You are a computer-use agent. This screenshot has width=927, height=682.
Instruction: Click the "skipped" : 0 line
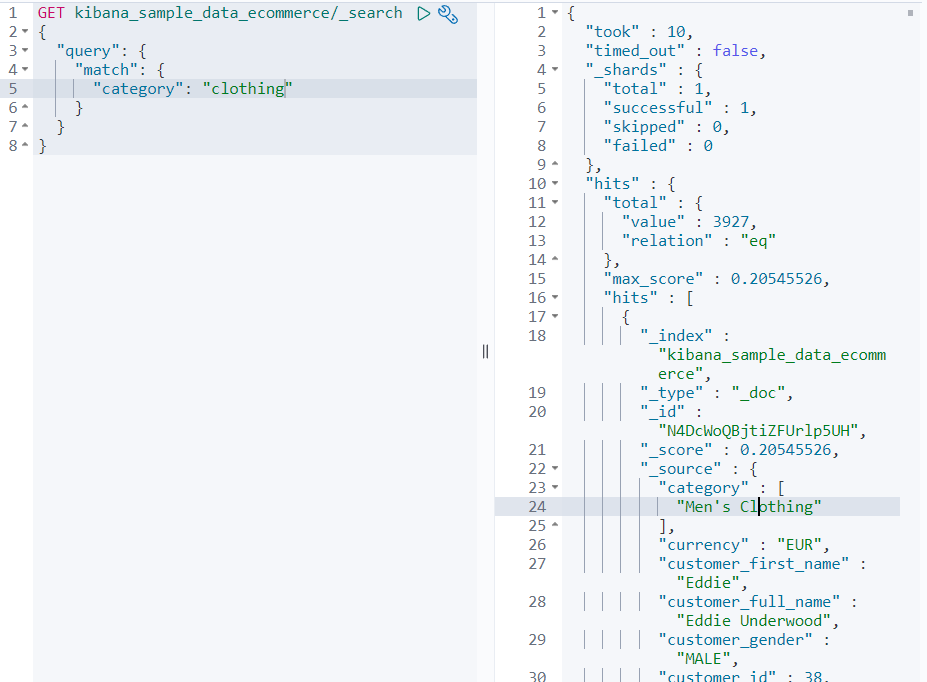tap(666, 126)
